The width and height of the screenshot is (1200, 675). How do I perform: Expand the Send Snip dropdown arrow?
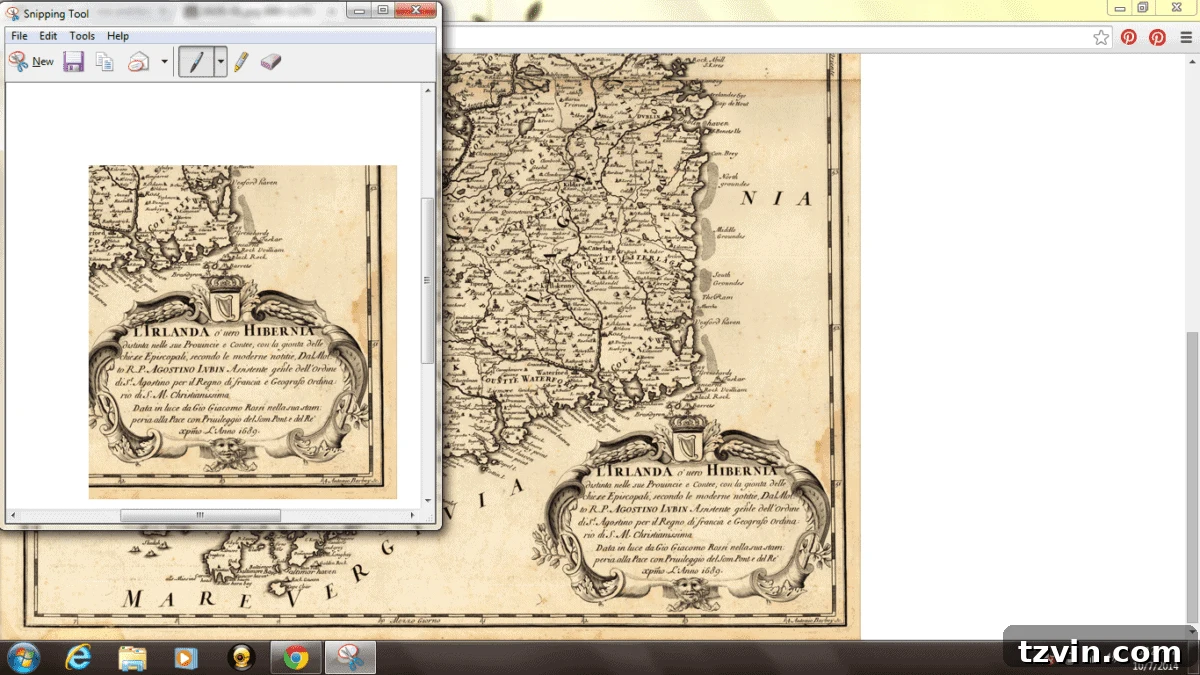click(x=164, y=62)
